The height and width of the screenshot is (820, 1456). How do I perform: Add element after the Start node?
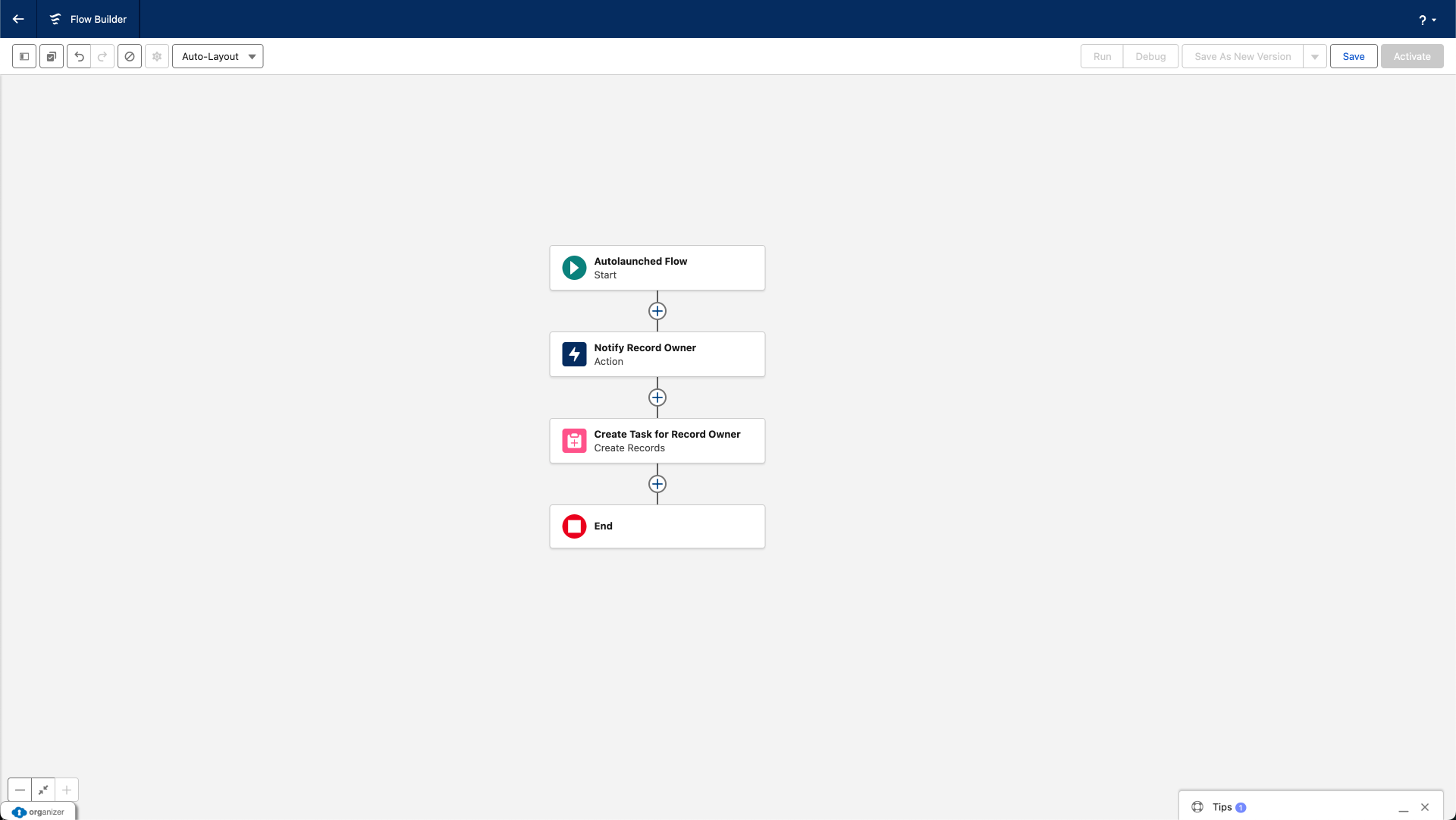pos(657,311)
